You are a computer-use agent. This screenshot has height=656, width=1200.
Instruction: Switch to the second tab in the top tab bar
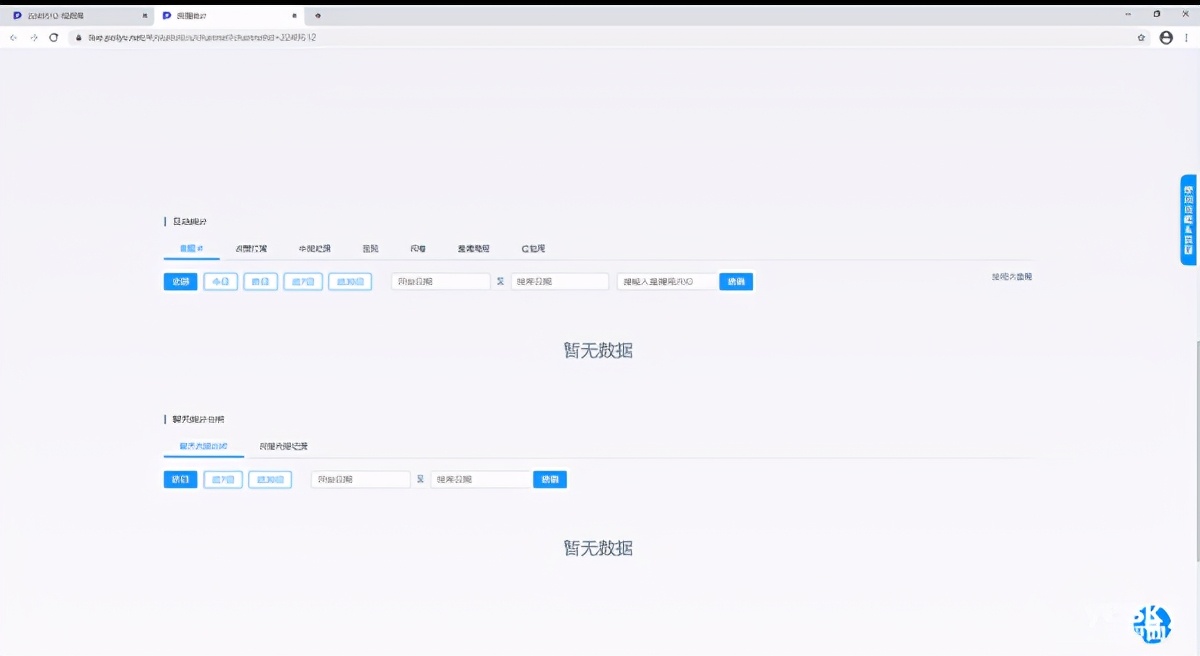pyautogui.click(x=253, y=248)
